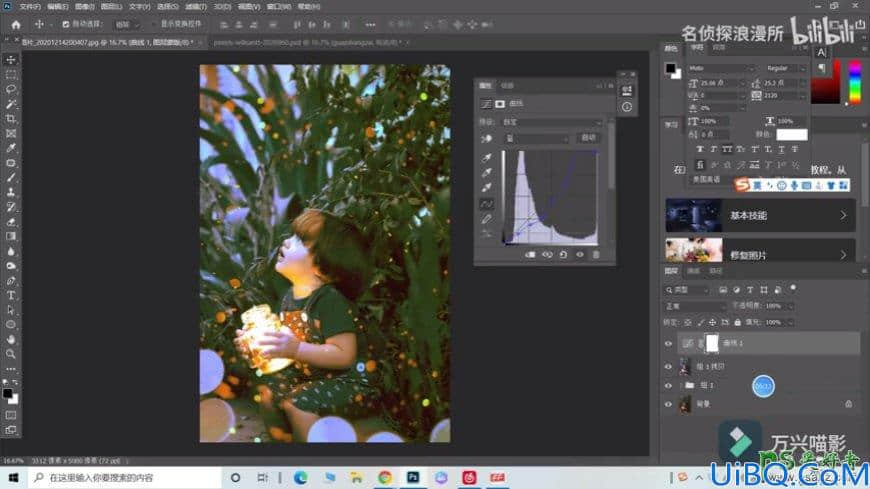Viewport: 870px width, 489px height.
Task: Select the Frame tool
Action: click(11, 133)
